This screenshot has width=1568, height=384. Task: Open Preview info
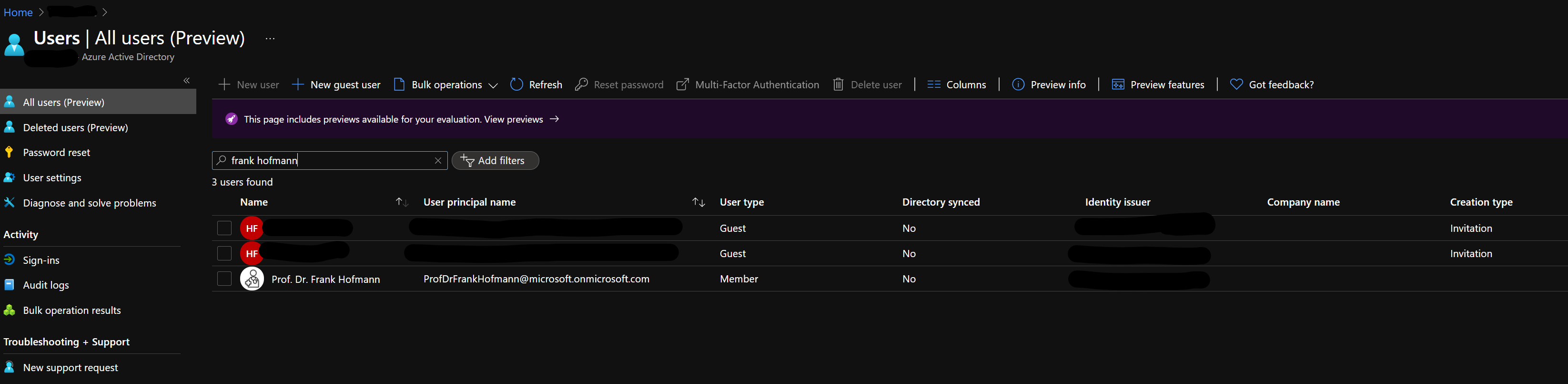pos(1049,85)
